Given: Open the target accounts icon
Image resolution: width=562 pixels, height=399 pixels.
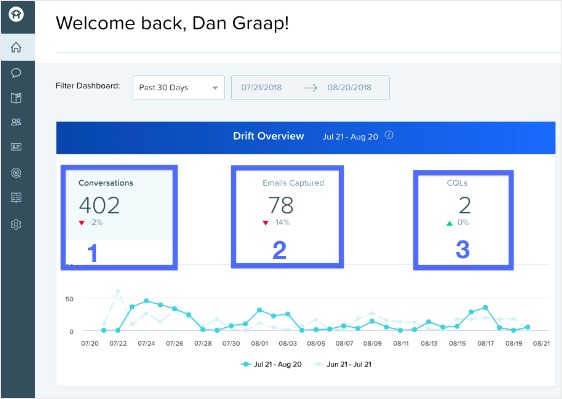Looking at the screenshot, I should coord(16,173).
